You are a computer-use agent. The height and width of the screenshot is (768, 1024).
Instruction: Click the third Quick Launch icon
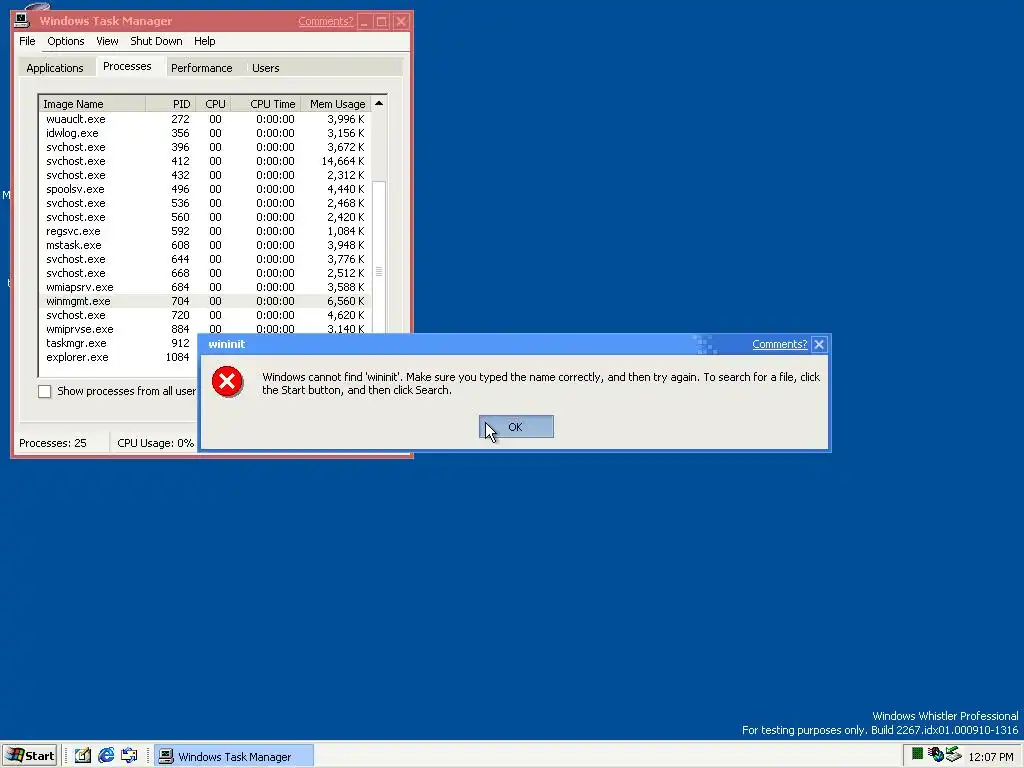pos(129,756)
